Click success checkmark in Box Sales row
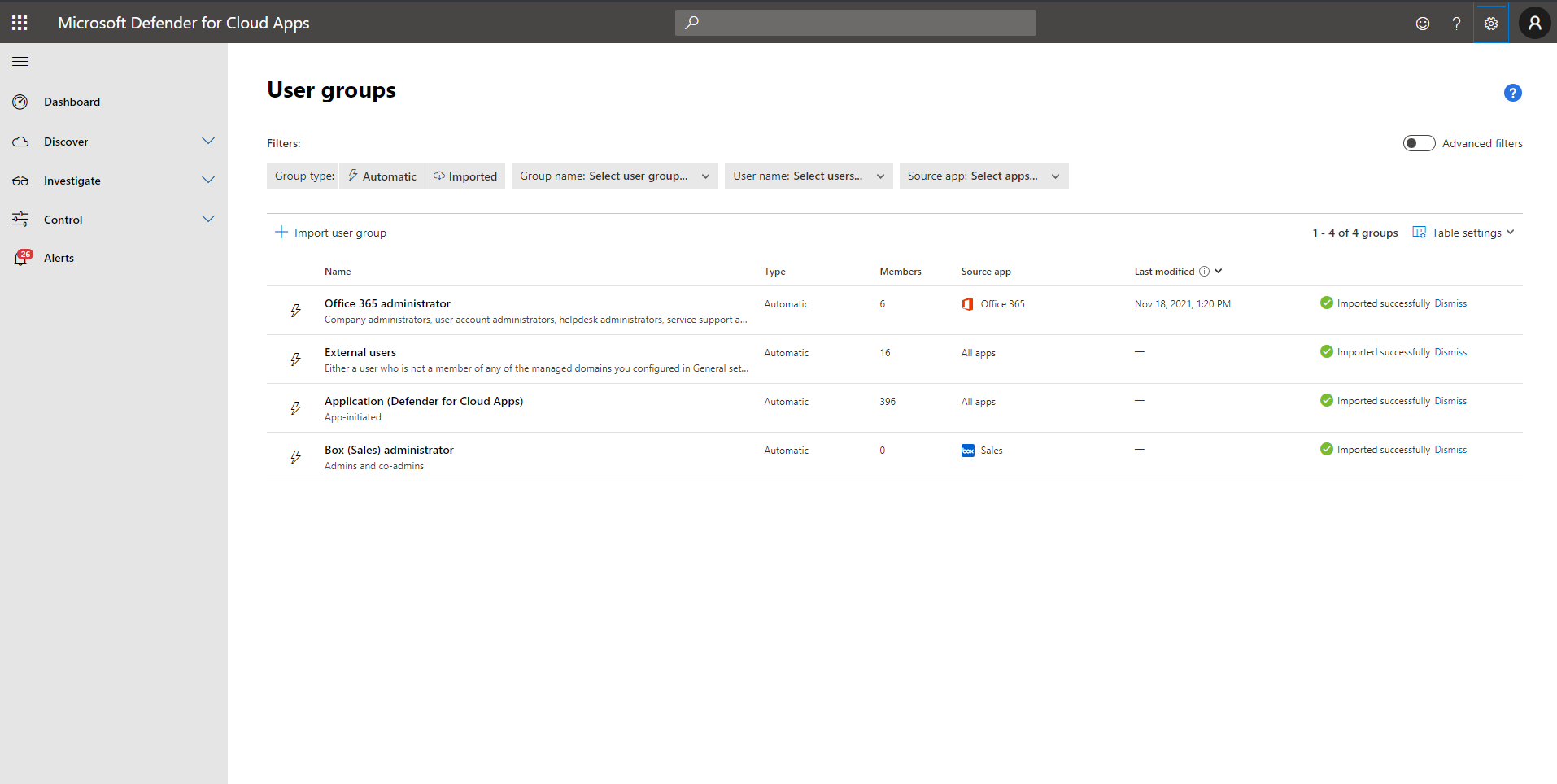Image resolution: width=1557 pixels, height=784 pixels. [1327, 449]
